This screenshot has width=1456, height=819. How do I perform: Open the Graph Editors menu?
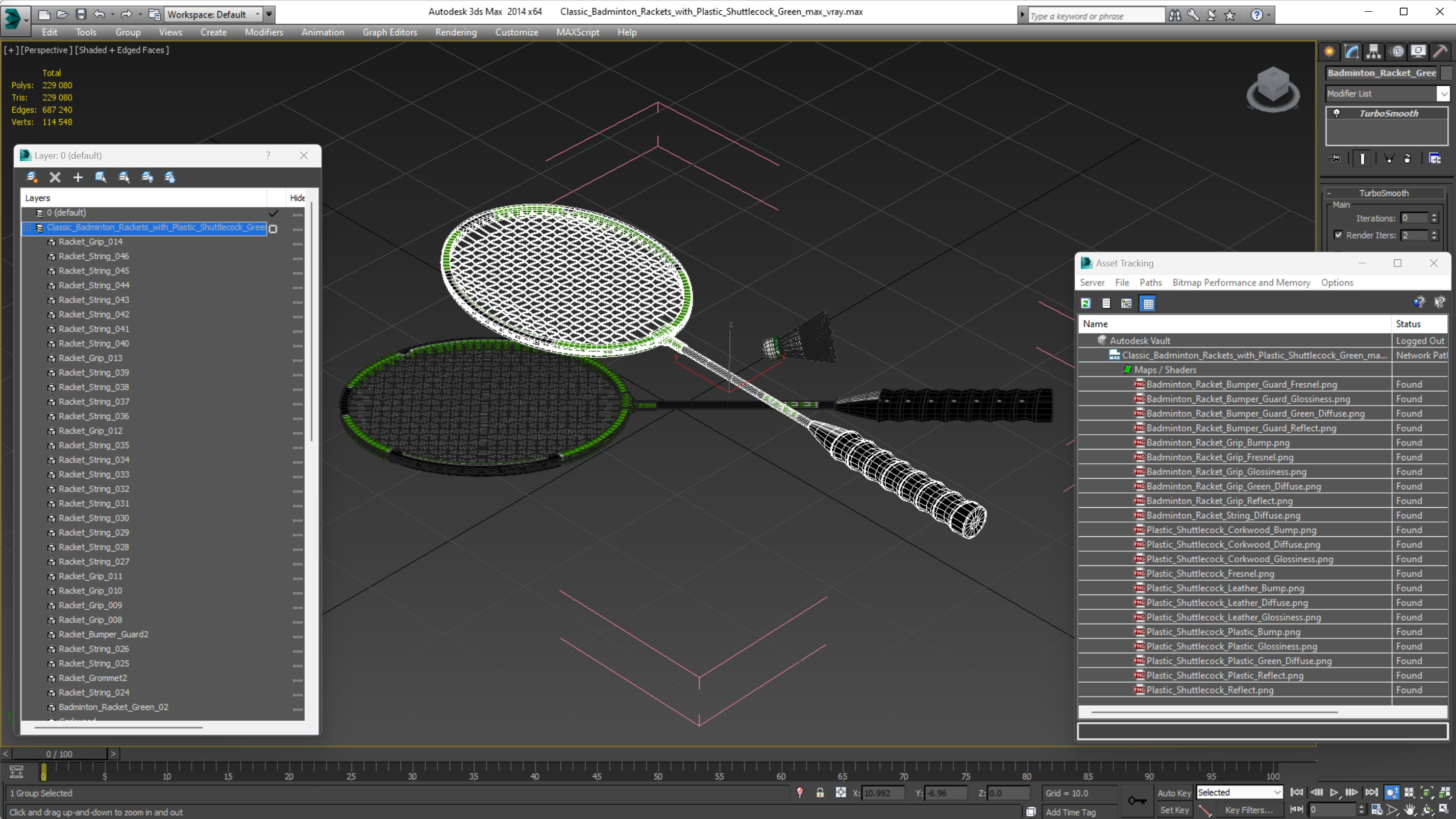[x=389, y=32]
